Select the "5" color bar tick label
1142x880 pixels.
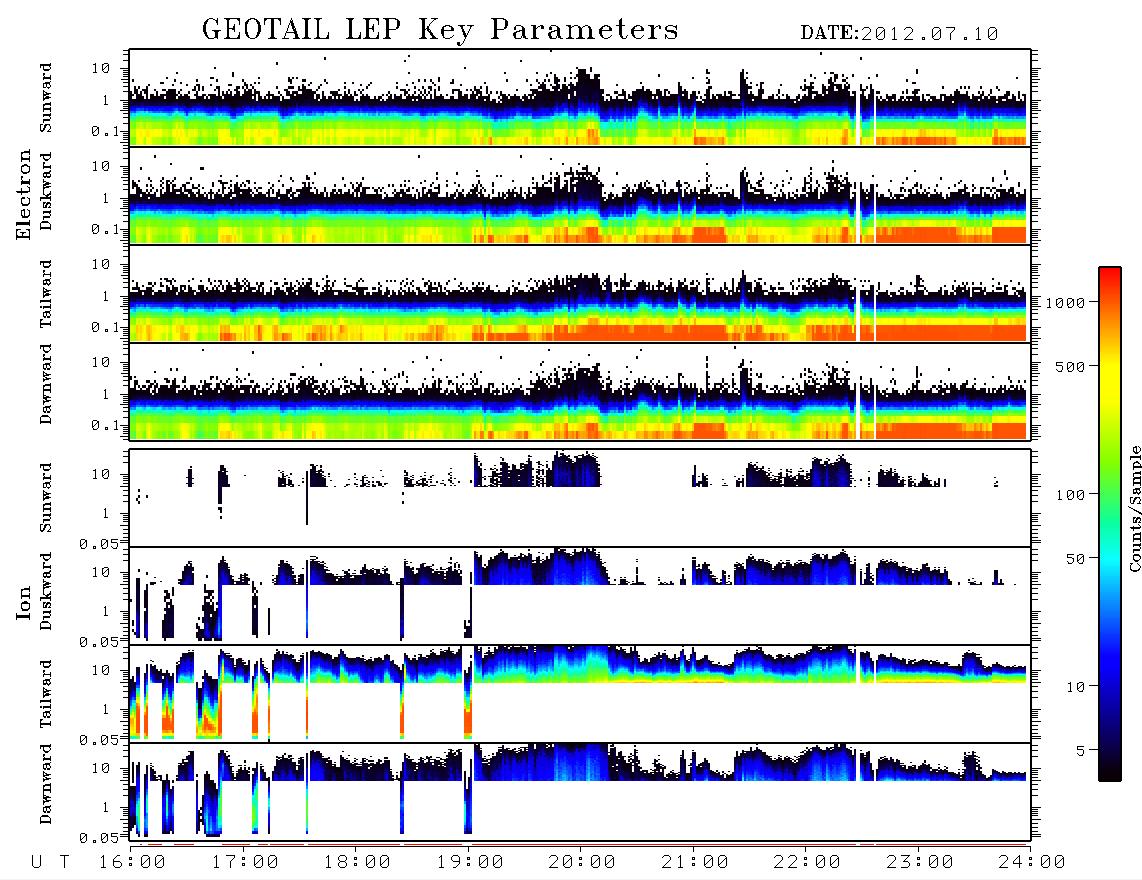point(1081,750)
